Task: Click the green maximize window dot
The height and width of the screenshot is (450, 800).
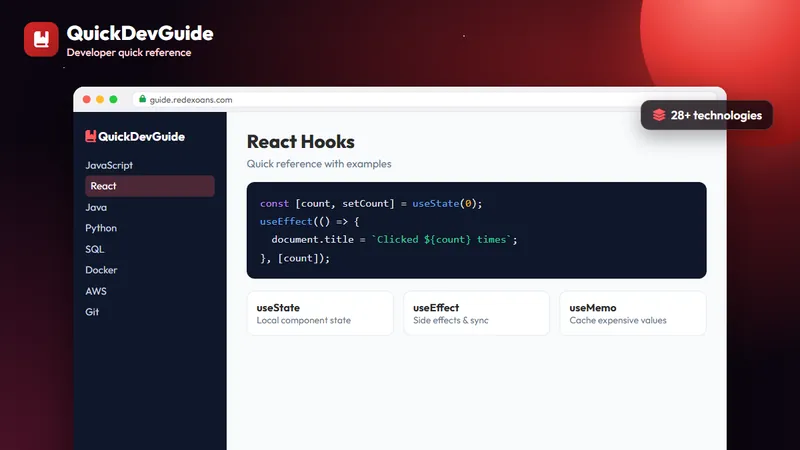Action: point(113,99)
